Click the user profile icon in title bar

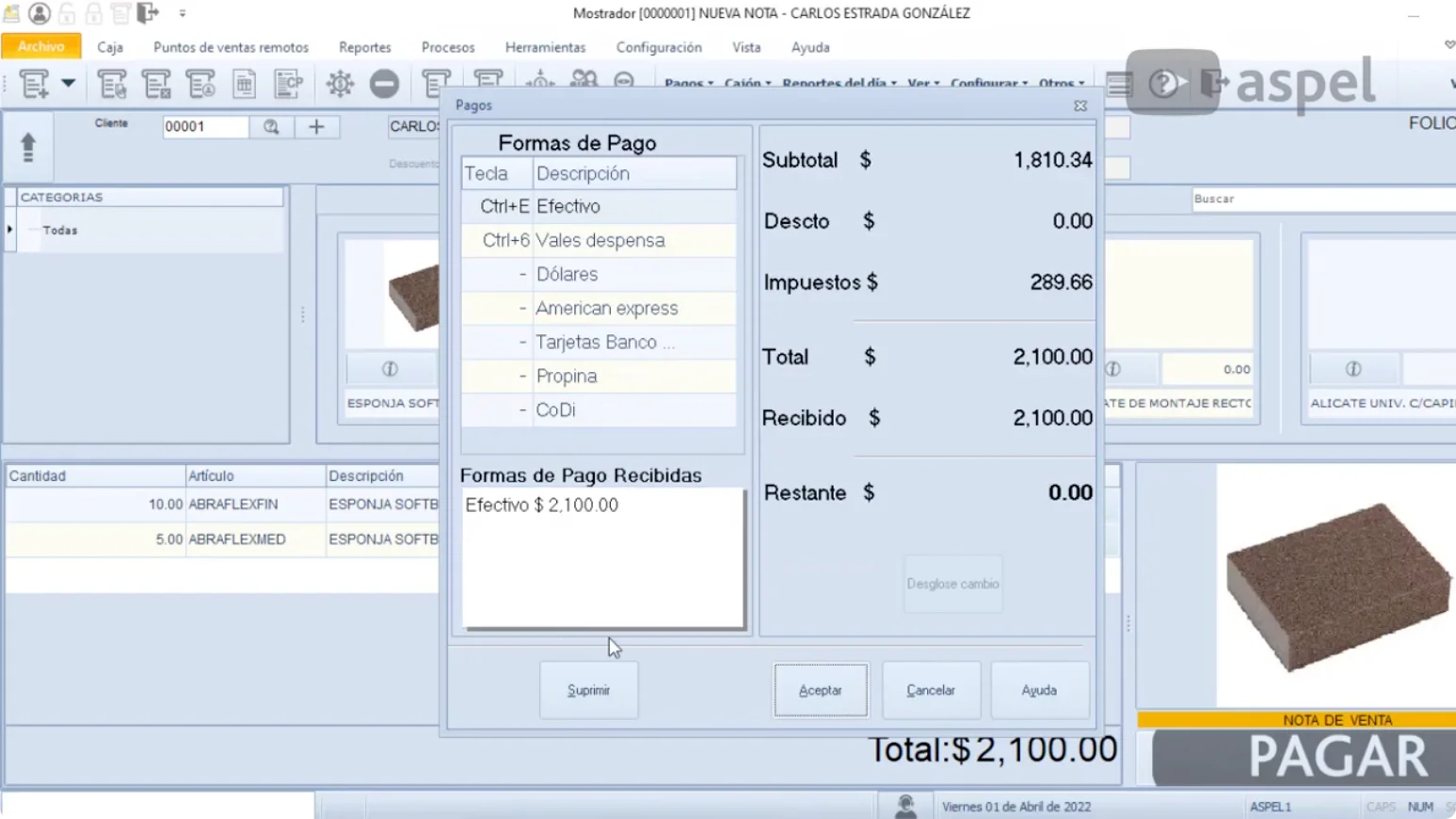tap(40, 13)
